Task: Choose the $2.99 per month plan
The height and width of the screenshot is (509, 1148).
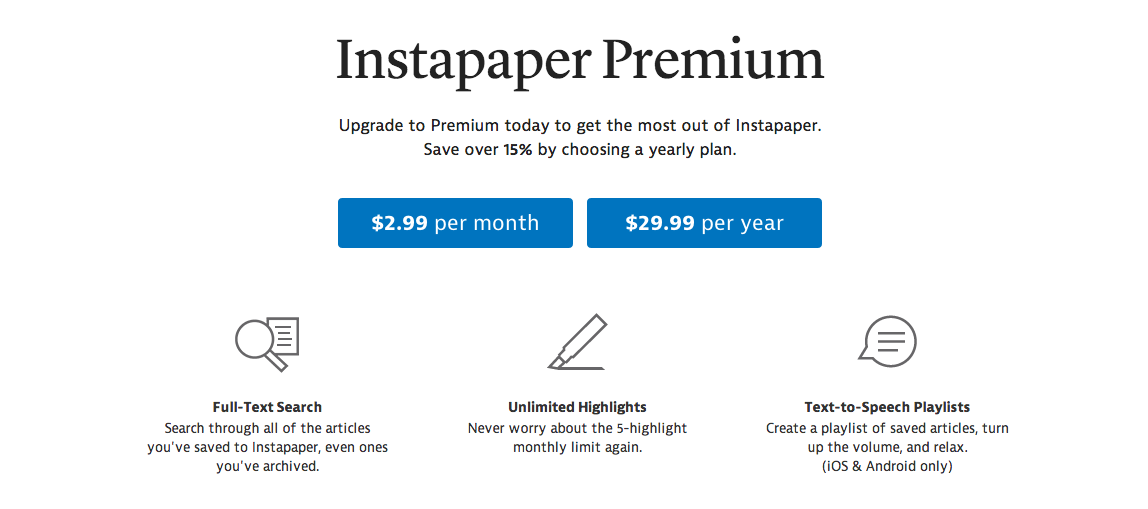Action: pyautogui.click(x=455, y=223)
